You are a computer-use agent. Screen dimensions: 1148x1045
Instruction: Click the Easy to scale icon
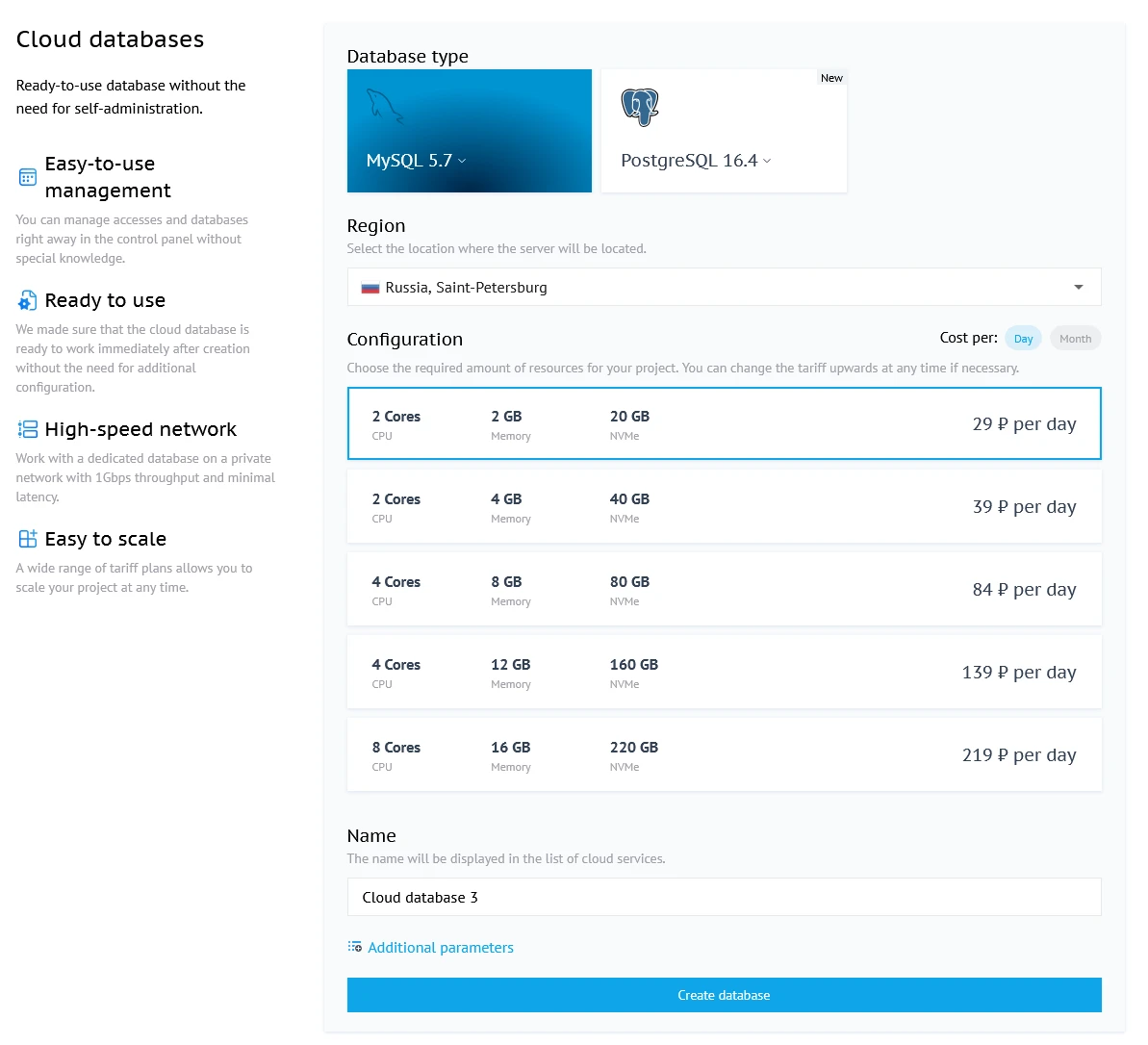point(27,539)
